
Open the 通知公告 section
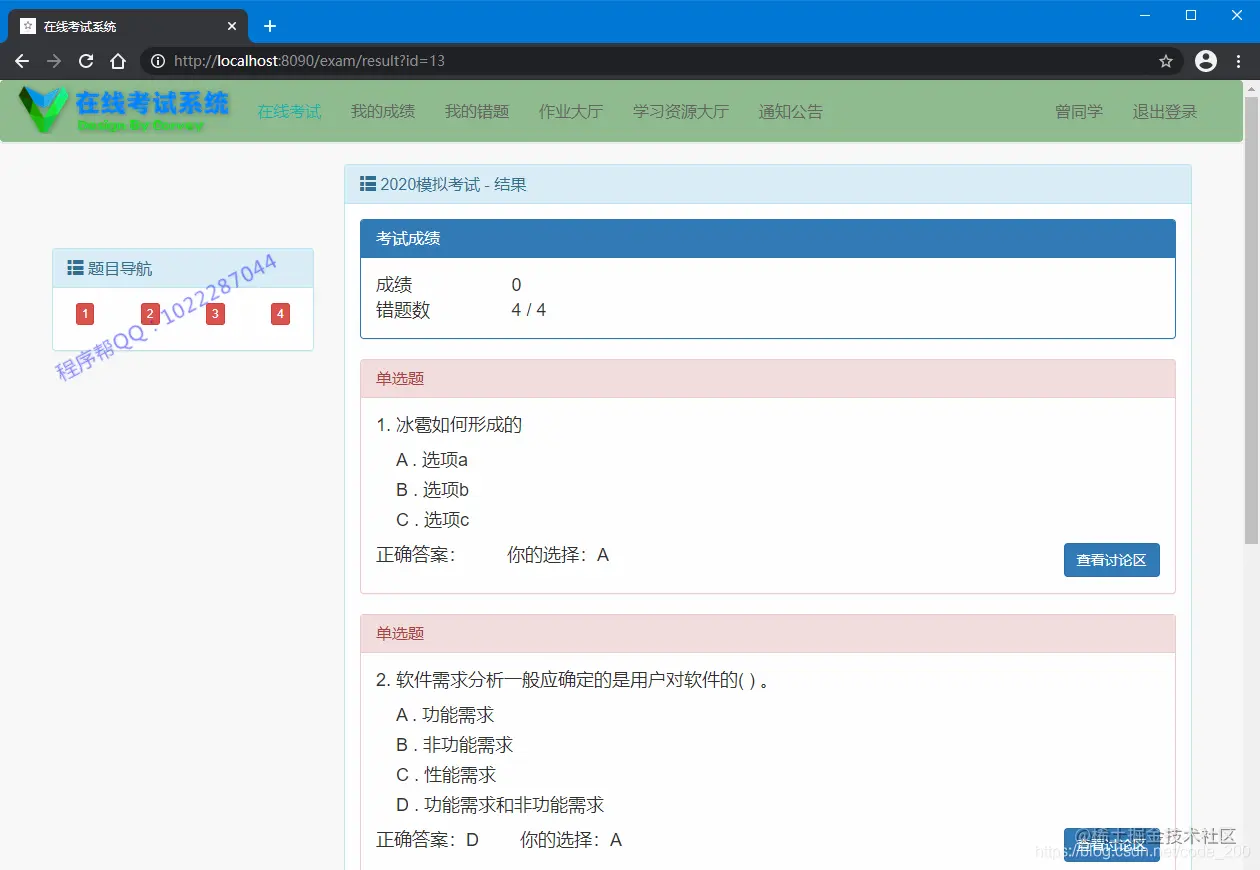790,112
